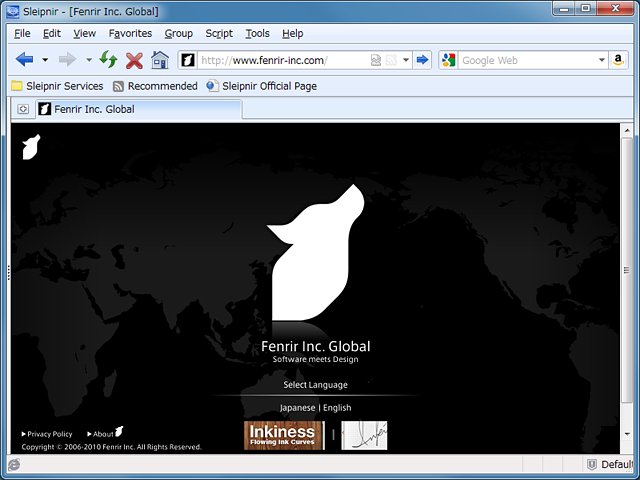Image resolution: width=640 pixels, height=480 pixels.
Task: Click the Default security shield in status bar
Action: [x=611, y=464]
